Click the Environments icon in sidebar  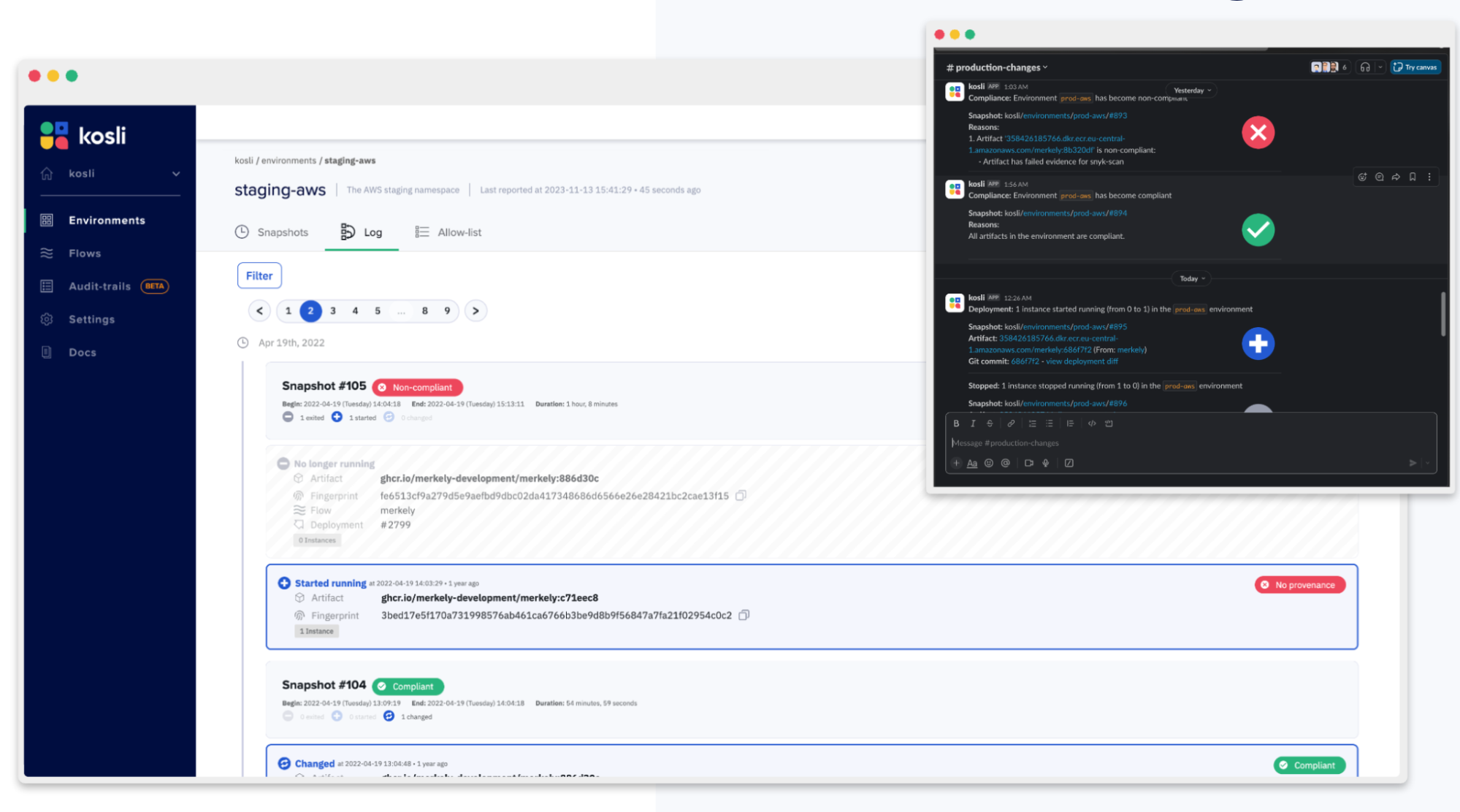point(47,219)
